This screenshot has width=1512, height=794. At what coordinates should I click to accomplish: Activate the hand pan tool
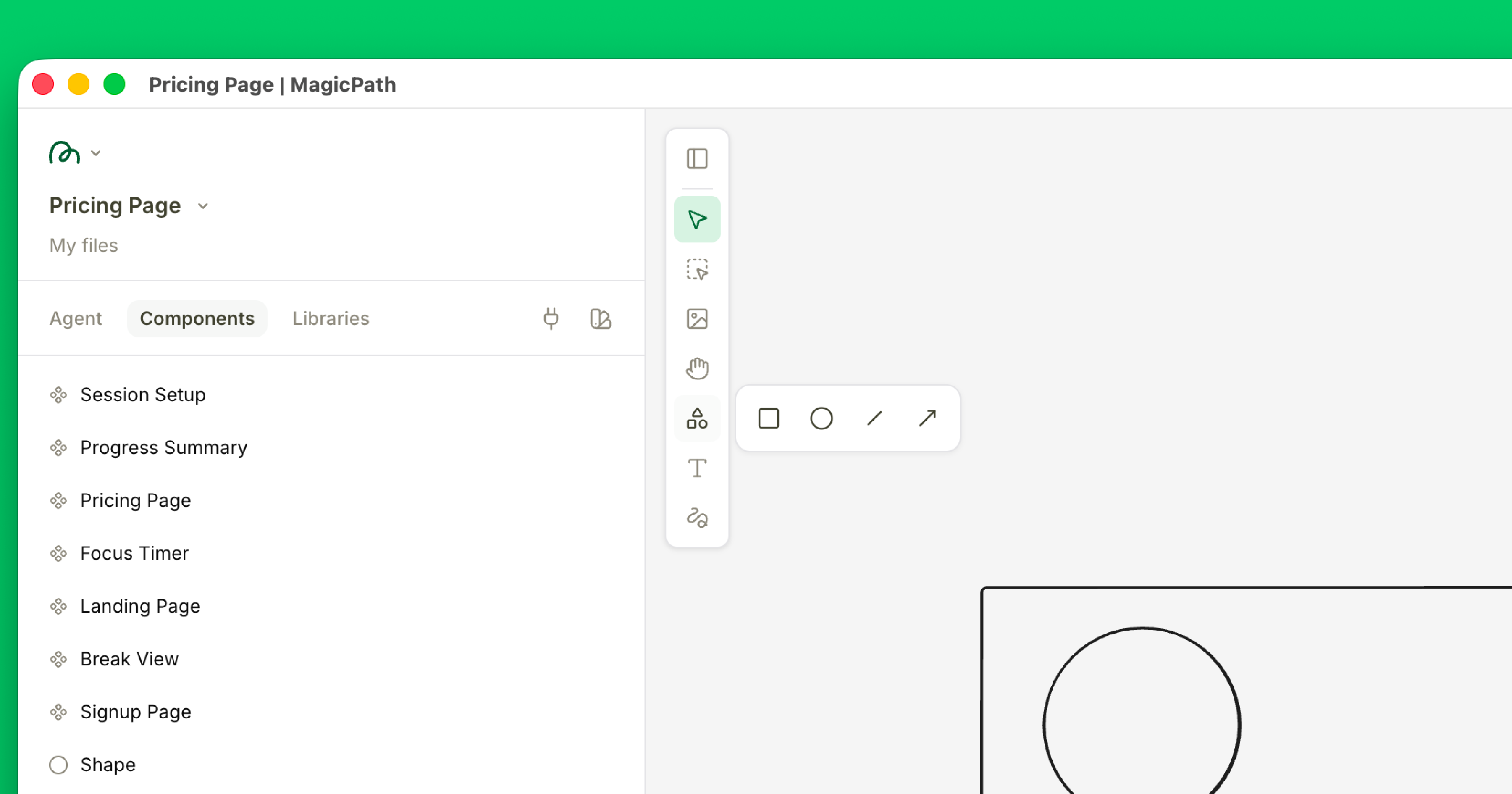pos(697,369)
